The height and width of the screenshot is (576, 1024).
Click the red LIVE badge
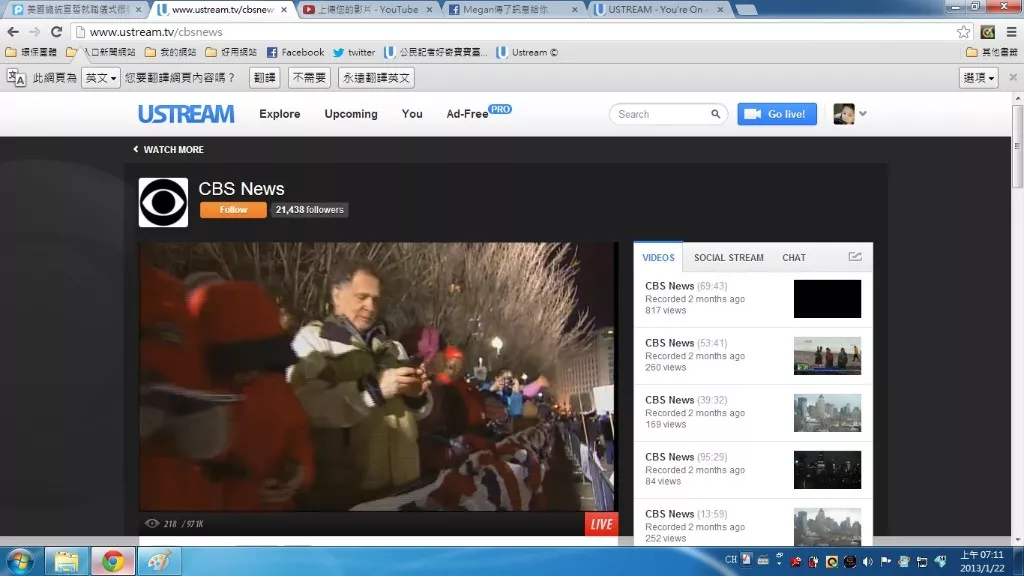click(x=601, y=524)
